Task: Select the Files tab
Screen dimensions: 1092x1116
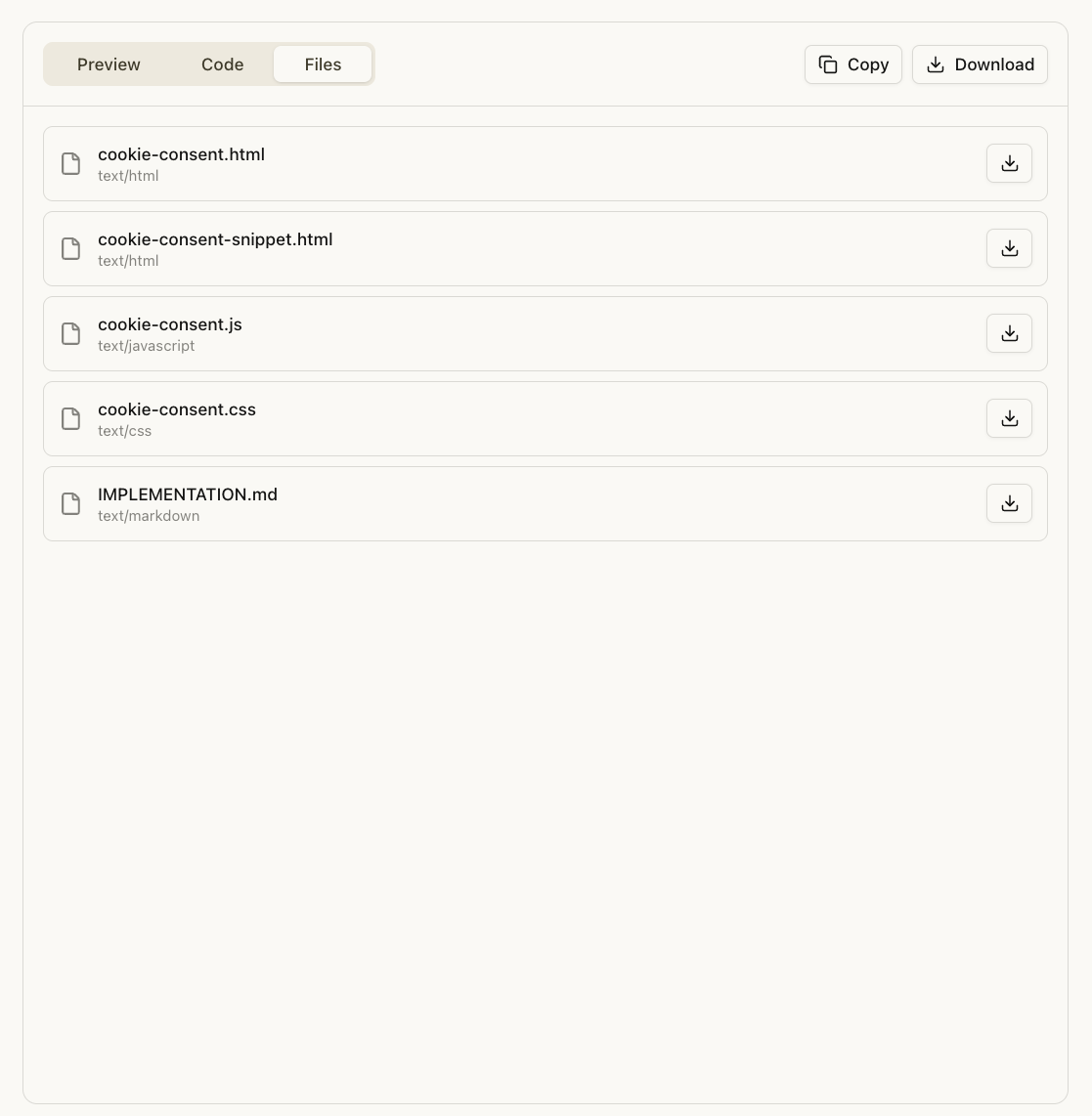Action: pos(323,64)
